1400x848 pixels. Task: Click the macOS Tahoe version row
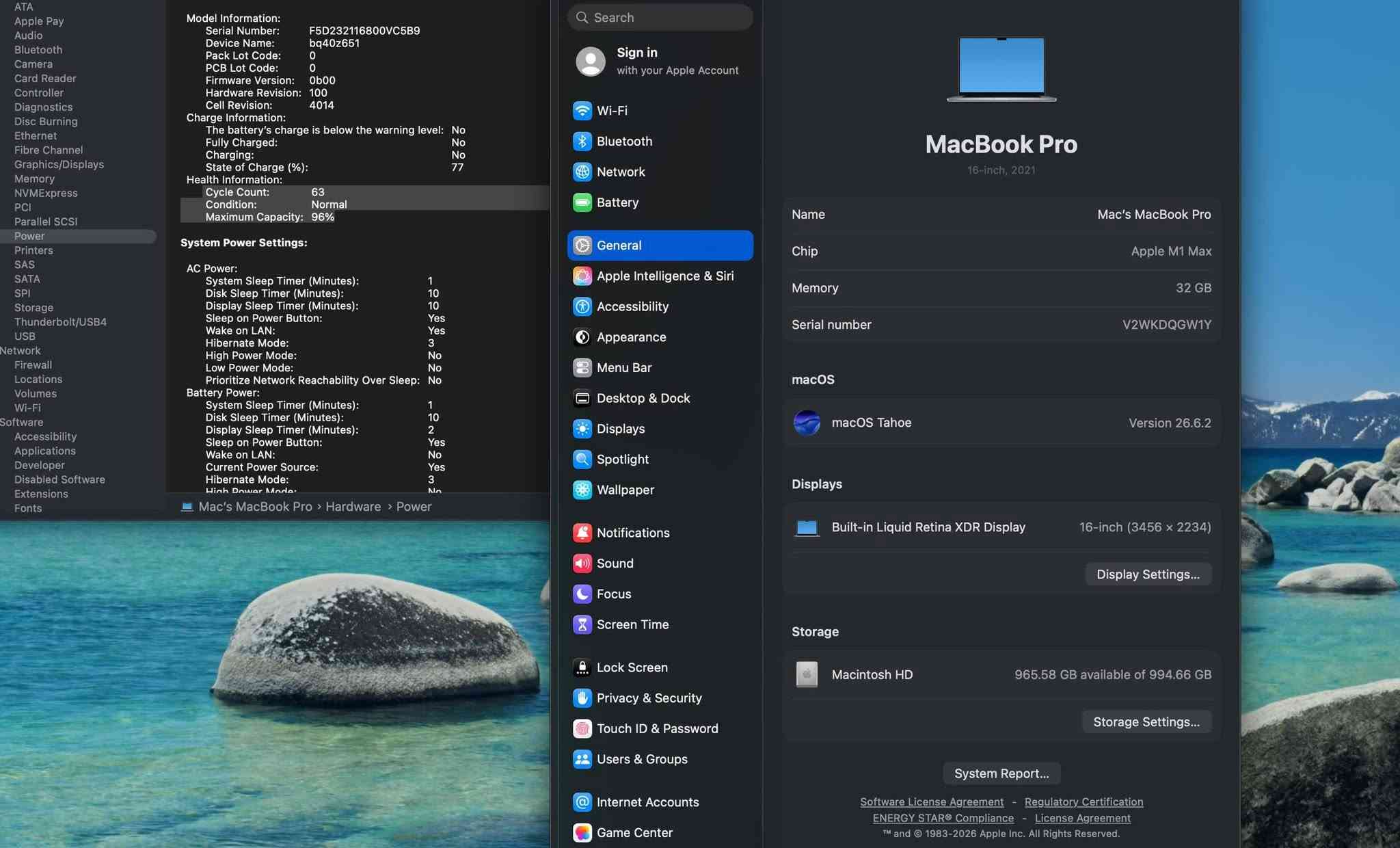(x=1001, y=423)
